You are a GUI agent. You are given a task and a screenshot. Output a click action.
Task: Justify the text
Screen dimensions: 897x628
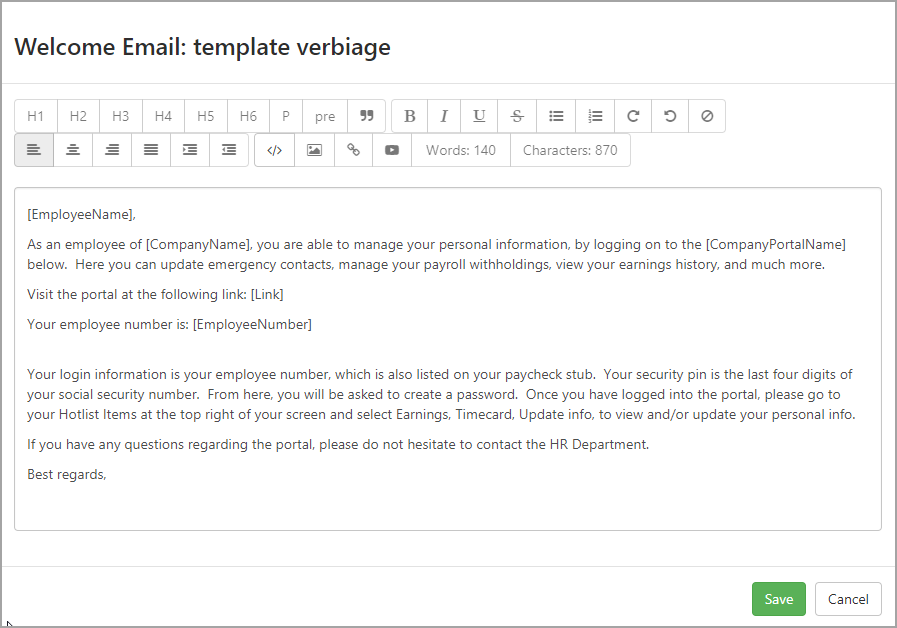151,150
